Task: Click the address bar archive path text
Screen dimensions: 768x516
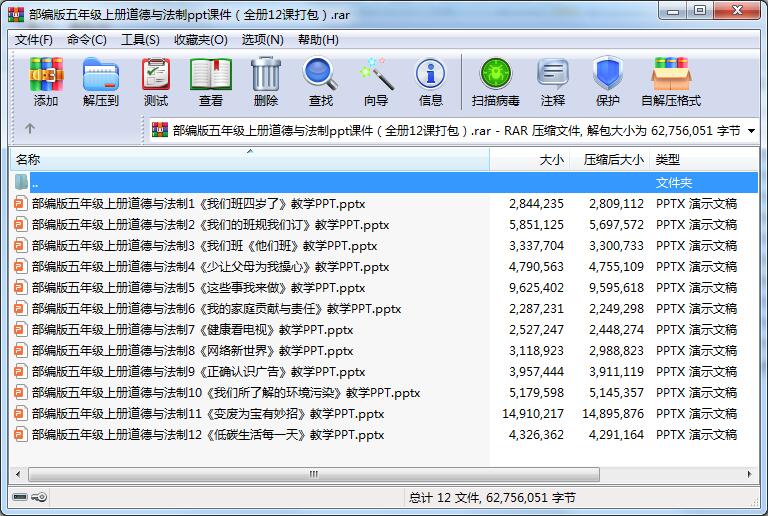Action: (456, 131)
